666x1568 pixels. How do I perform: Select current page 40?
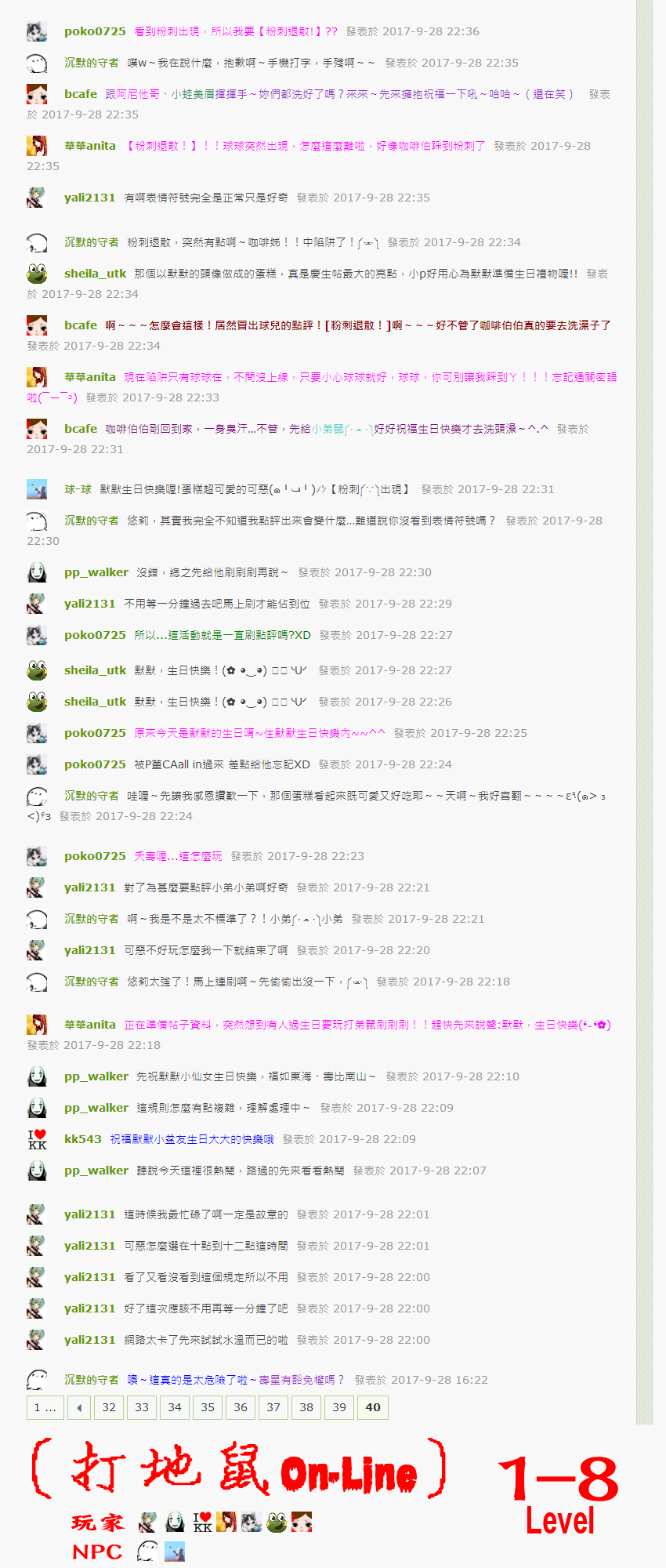[x=373, y=1407]
